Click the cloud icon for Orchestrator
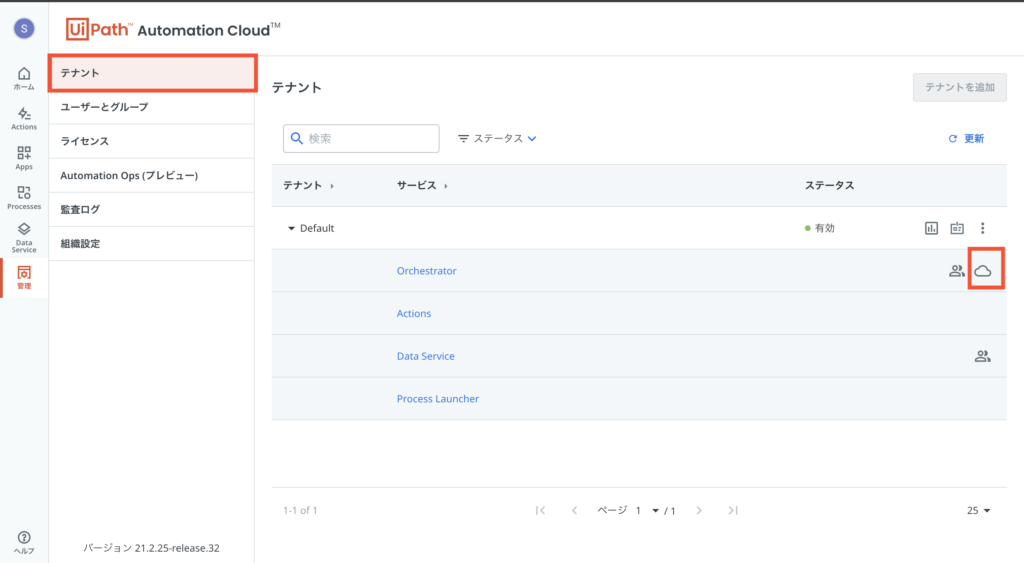This screenshot has height=563, width=1024. click(983, 270)
